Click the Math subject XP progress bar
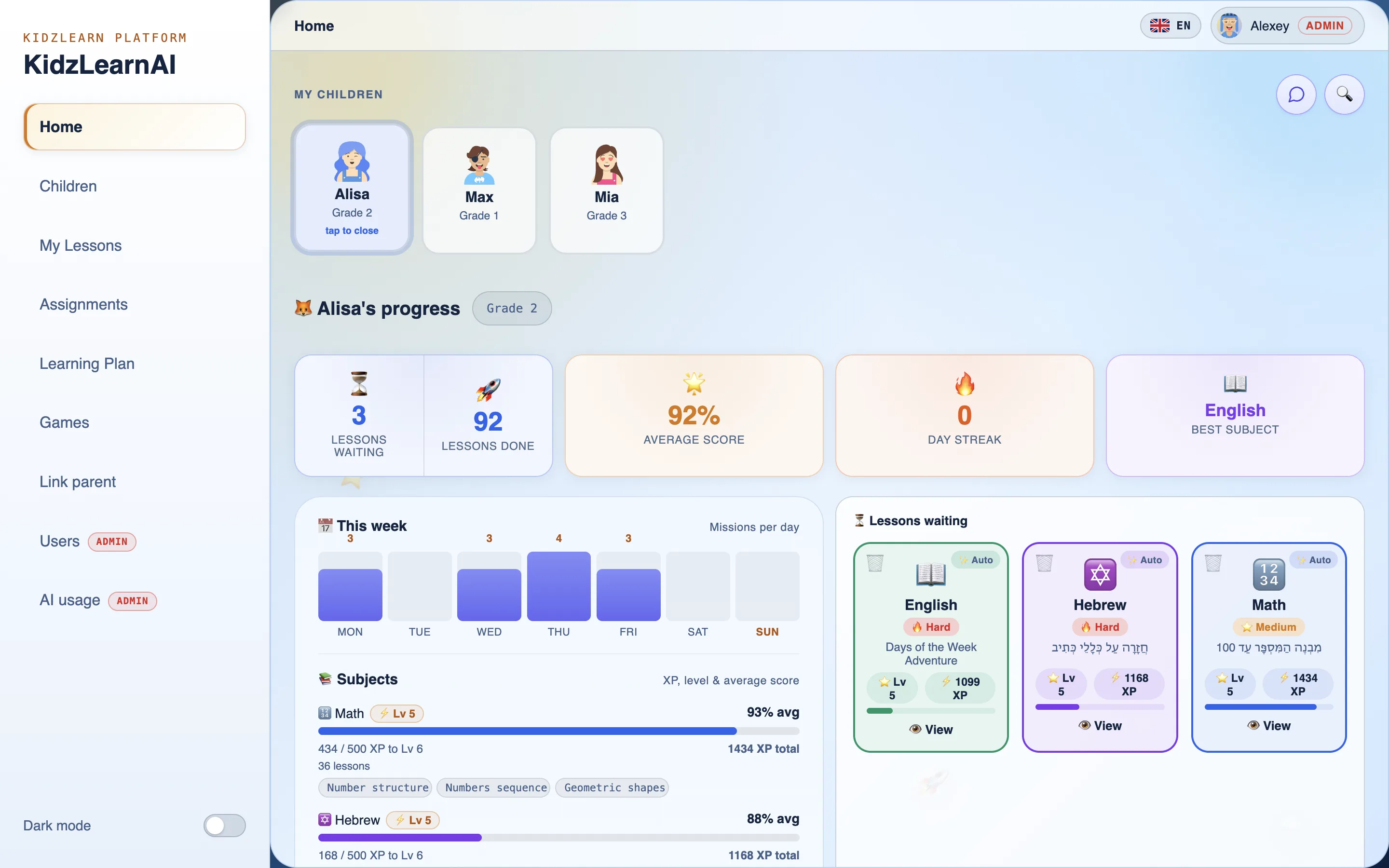Viewport: 1389px width, 868px height. coord(558,732)
